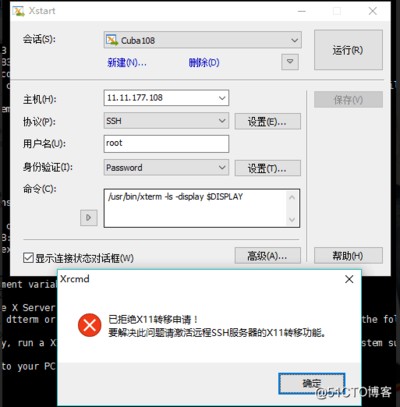Click the red error icon in Xrcmd dialog
Image resolution: width=400 pixels, height=407 pixels.
pyautogui.click(x=90, y=325)
